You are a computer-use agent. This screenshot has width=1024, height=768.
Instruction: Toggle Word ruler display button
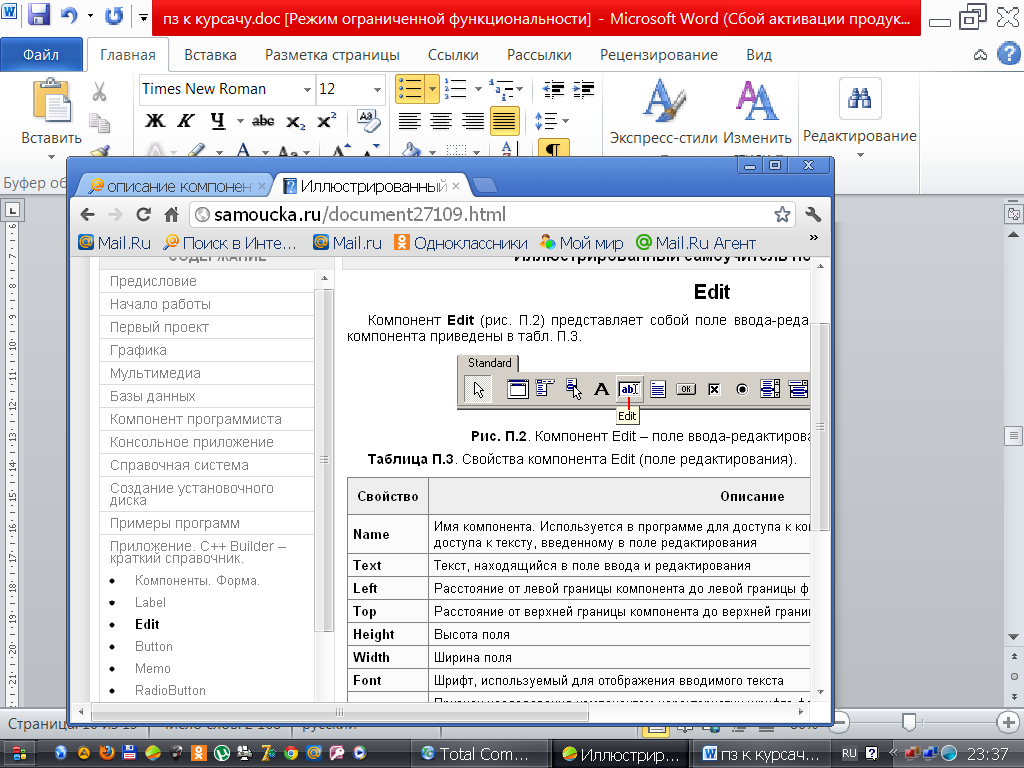tap(1013, 214)
